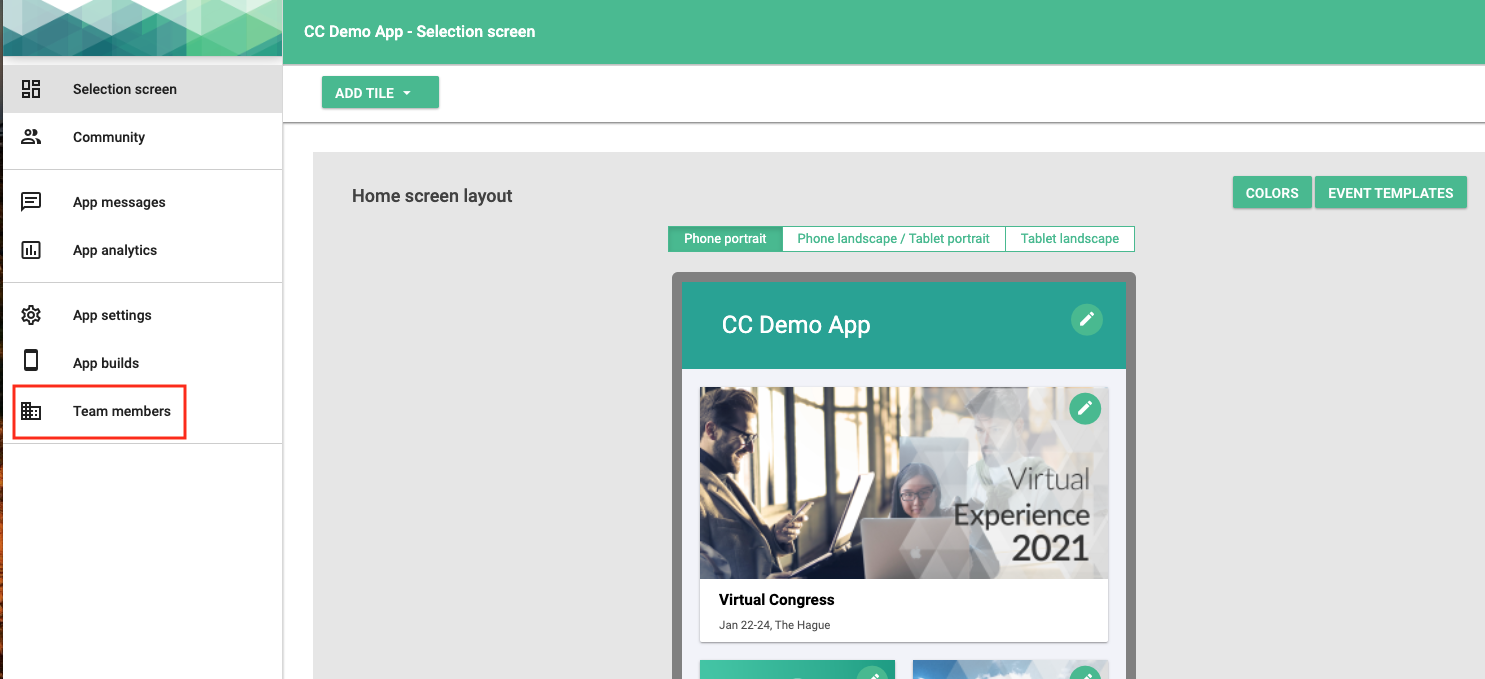Open Team members from the sidebar

(x=142, y=411)
